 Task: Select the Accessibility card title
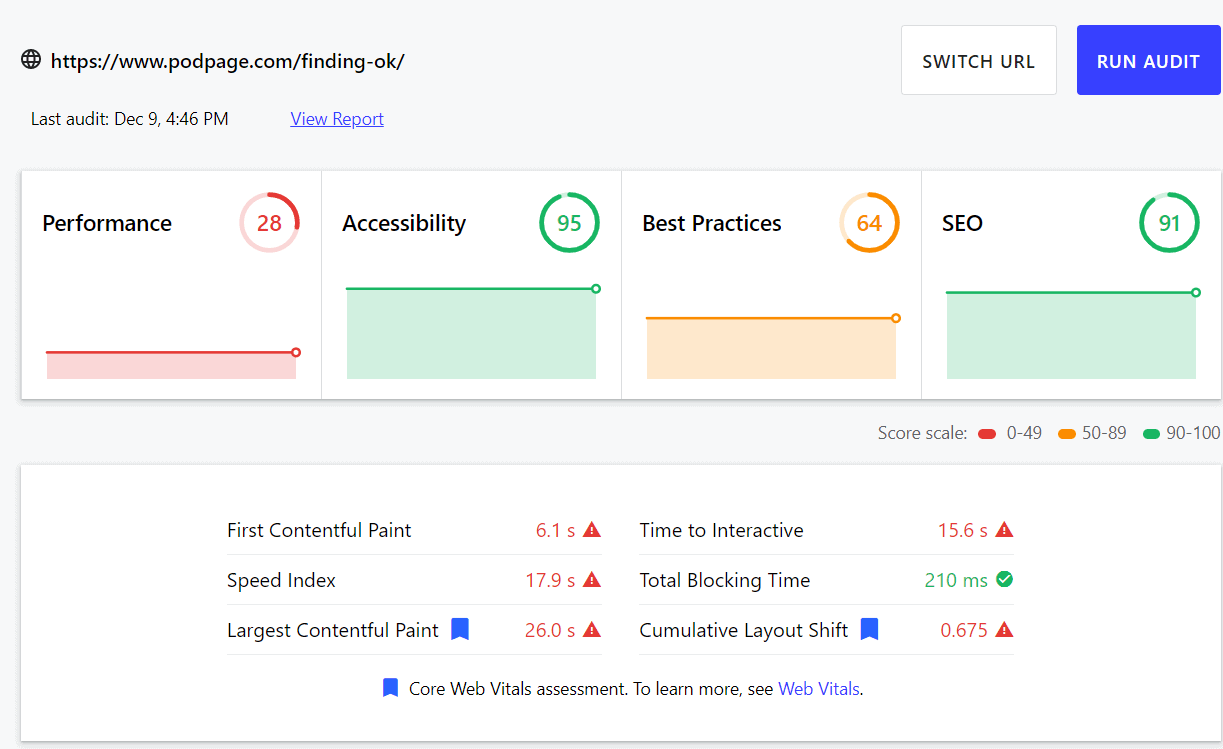(404, 223)
